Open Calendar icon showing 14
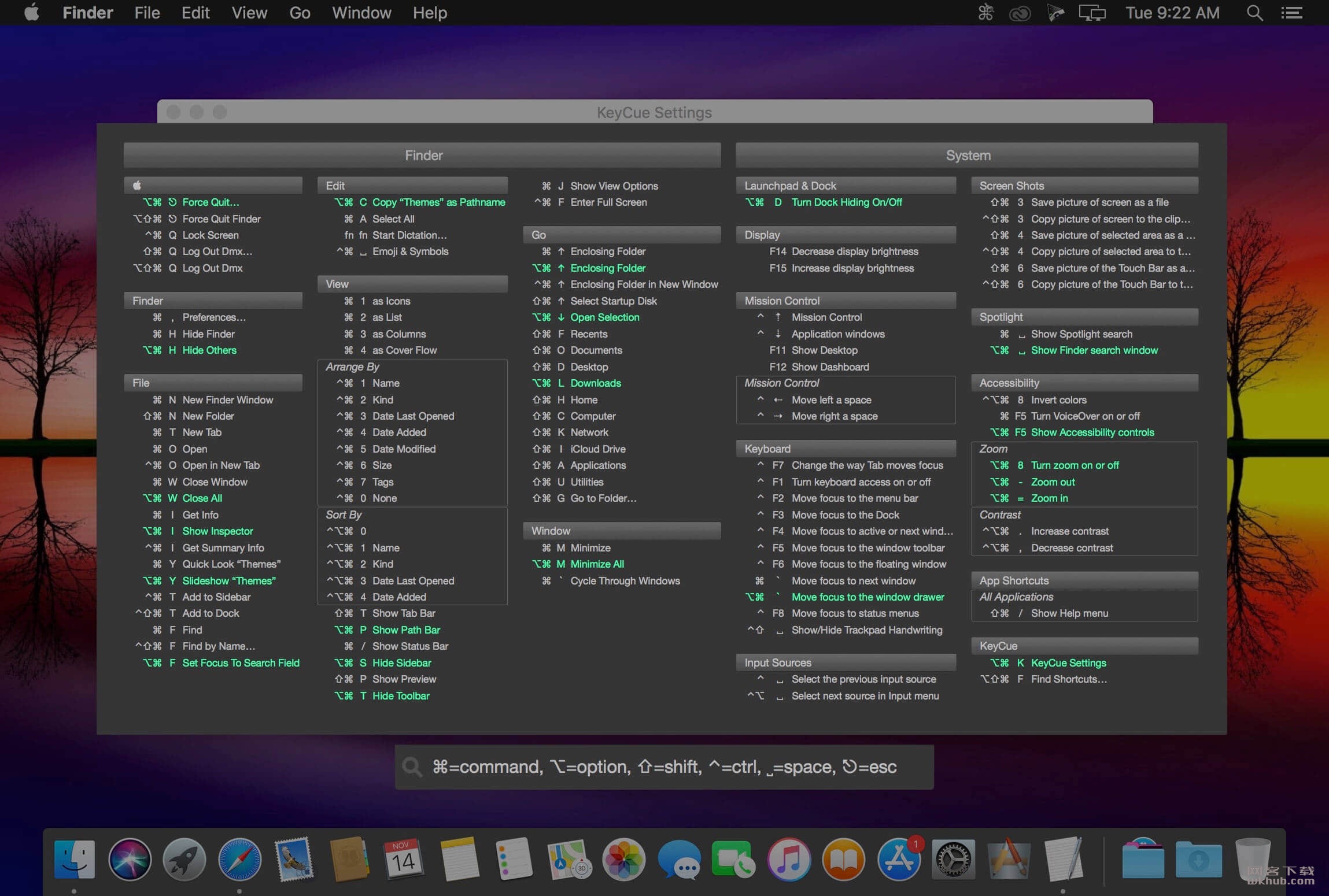 (x=403, y=860)
